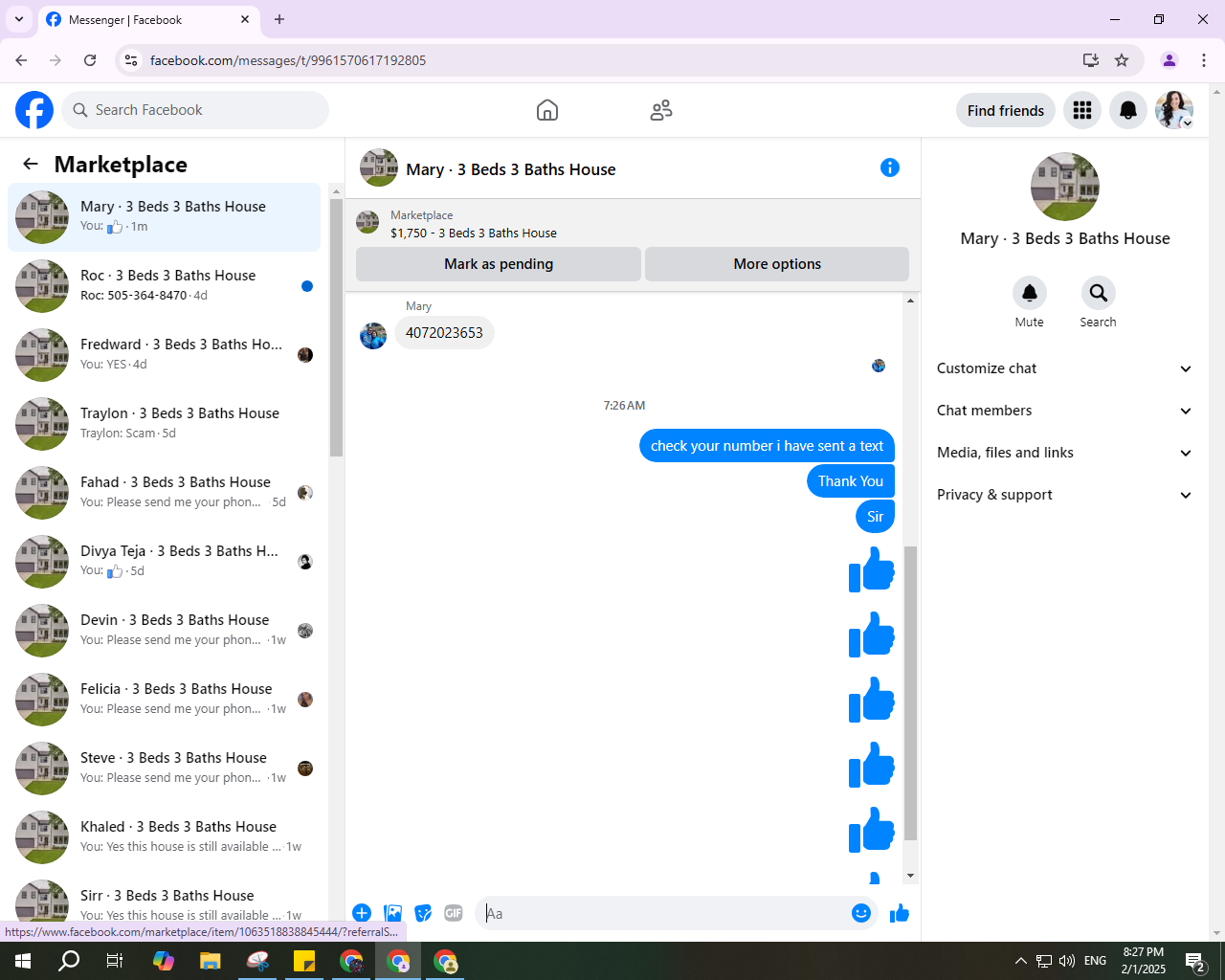Image resolution: width=1225 pixels, height=980 pixels.
Task: Go back with the Marketplace back arrow
Action: pyautogui.click(x=31, y=164)
